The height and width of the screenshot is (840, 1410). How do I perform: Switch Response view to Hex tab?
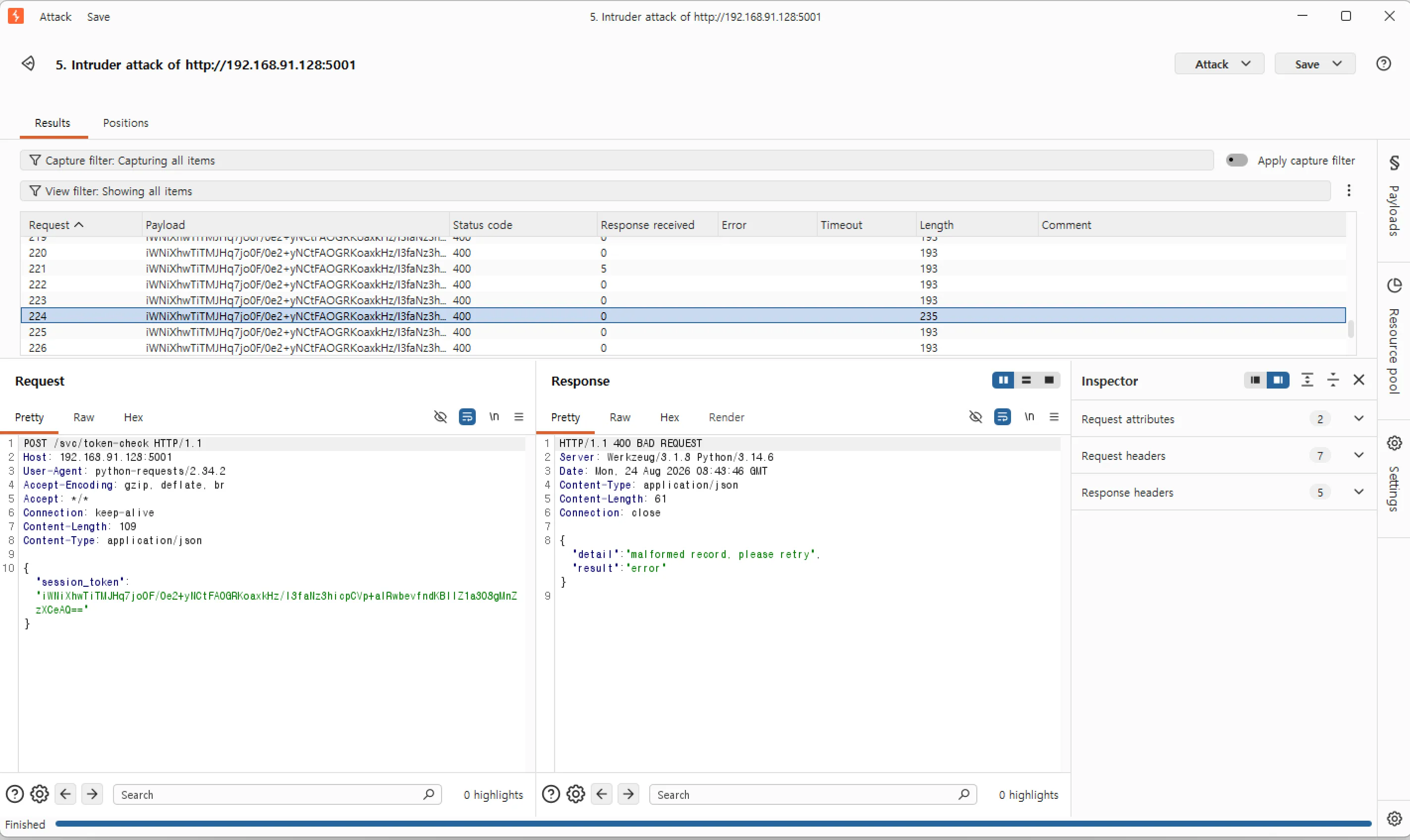(x=670, y=417)
